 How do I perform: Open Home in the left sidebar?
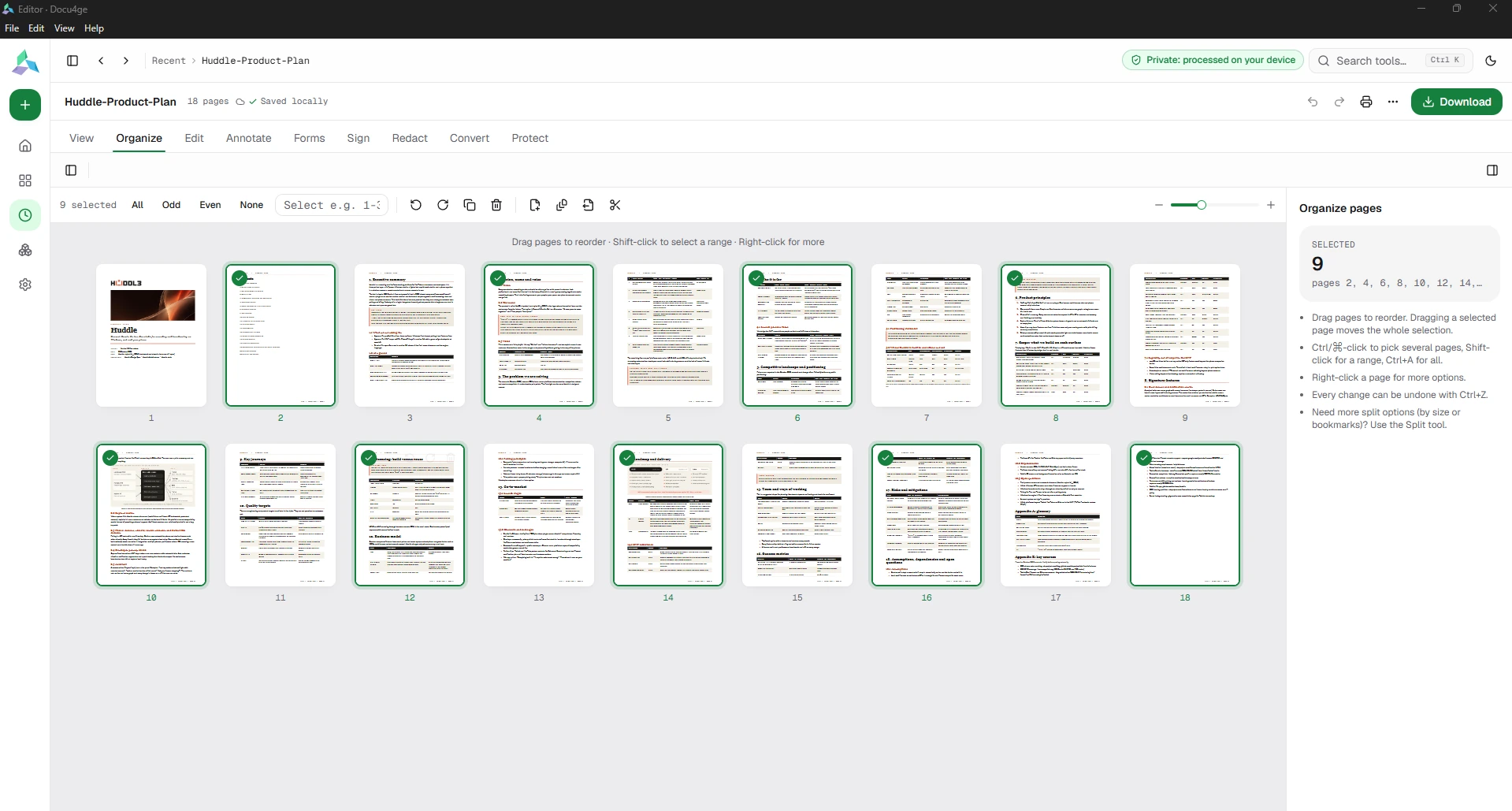tap(25, 146)
